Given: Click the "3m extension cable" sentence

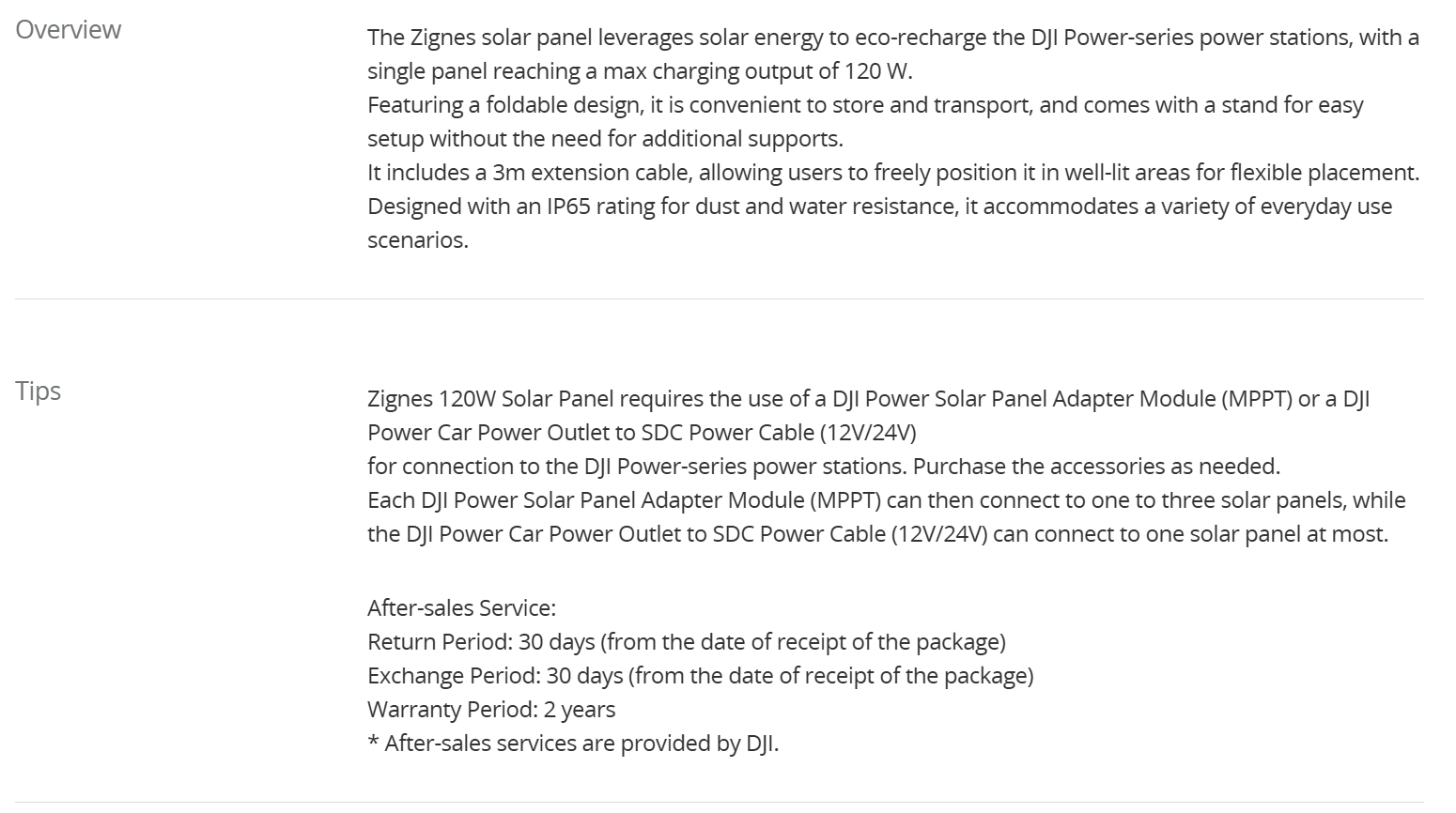Looking at the screenshot, I should 892,173.
